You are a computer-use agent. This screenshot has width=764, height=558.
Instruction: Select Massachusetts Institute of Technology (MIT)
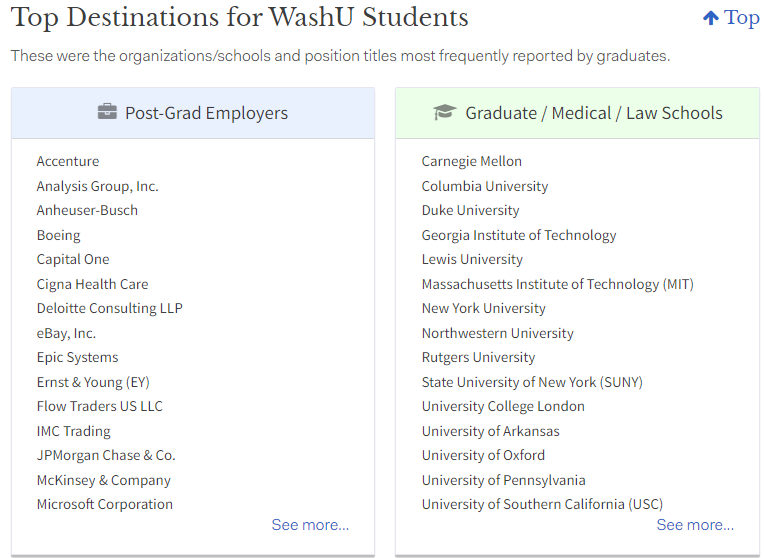[557, 284]
